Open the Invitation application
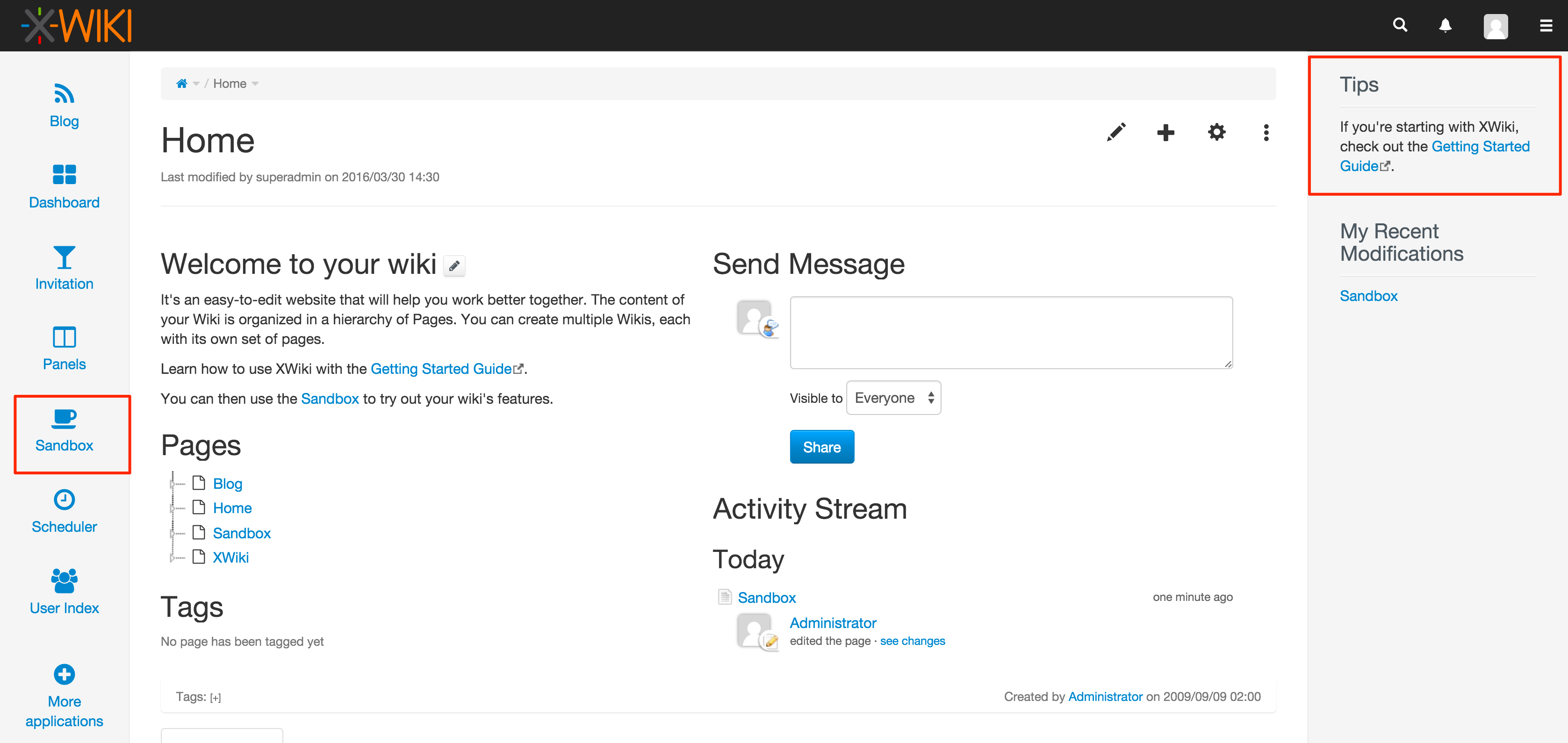 [64, 268]
